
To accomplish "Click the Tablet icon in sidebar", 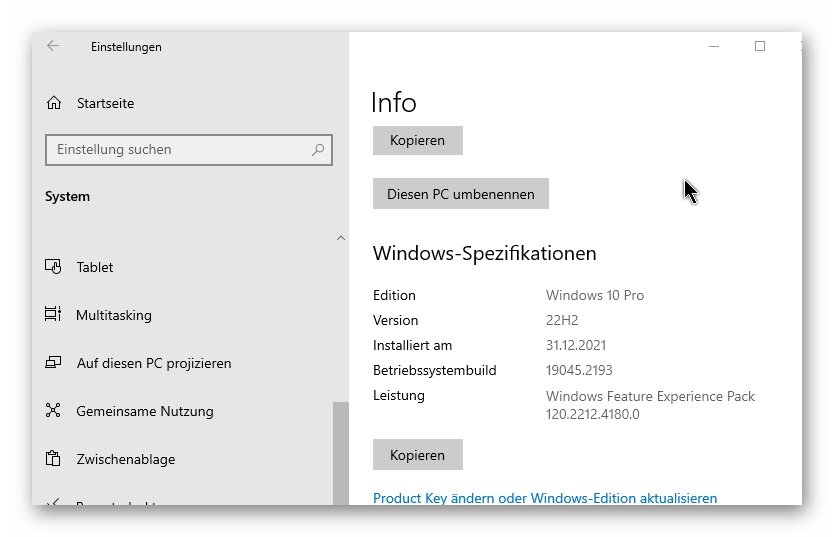I will pos(54,267).
